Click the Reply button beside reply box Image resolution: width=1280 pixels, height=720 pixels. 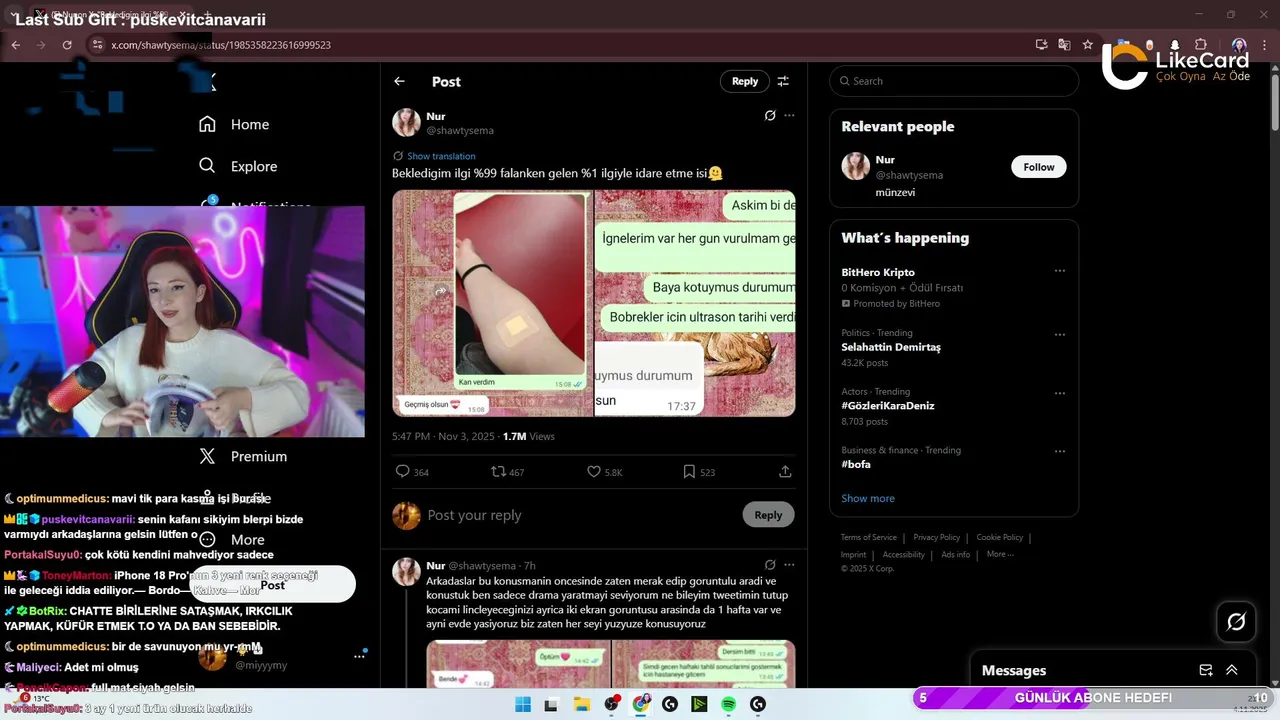coord(768,515)
